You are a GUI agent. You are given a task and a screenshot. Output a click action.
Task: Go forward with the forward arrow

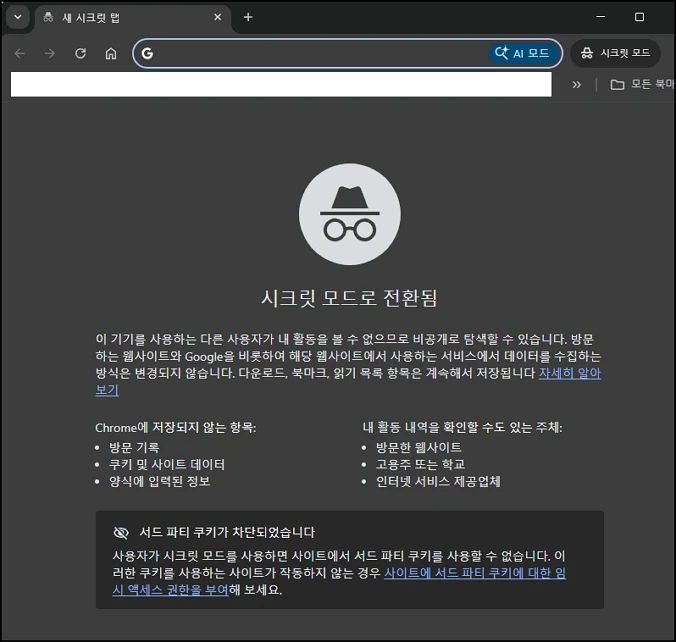pyautogui.click(x=50, y=53)
